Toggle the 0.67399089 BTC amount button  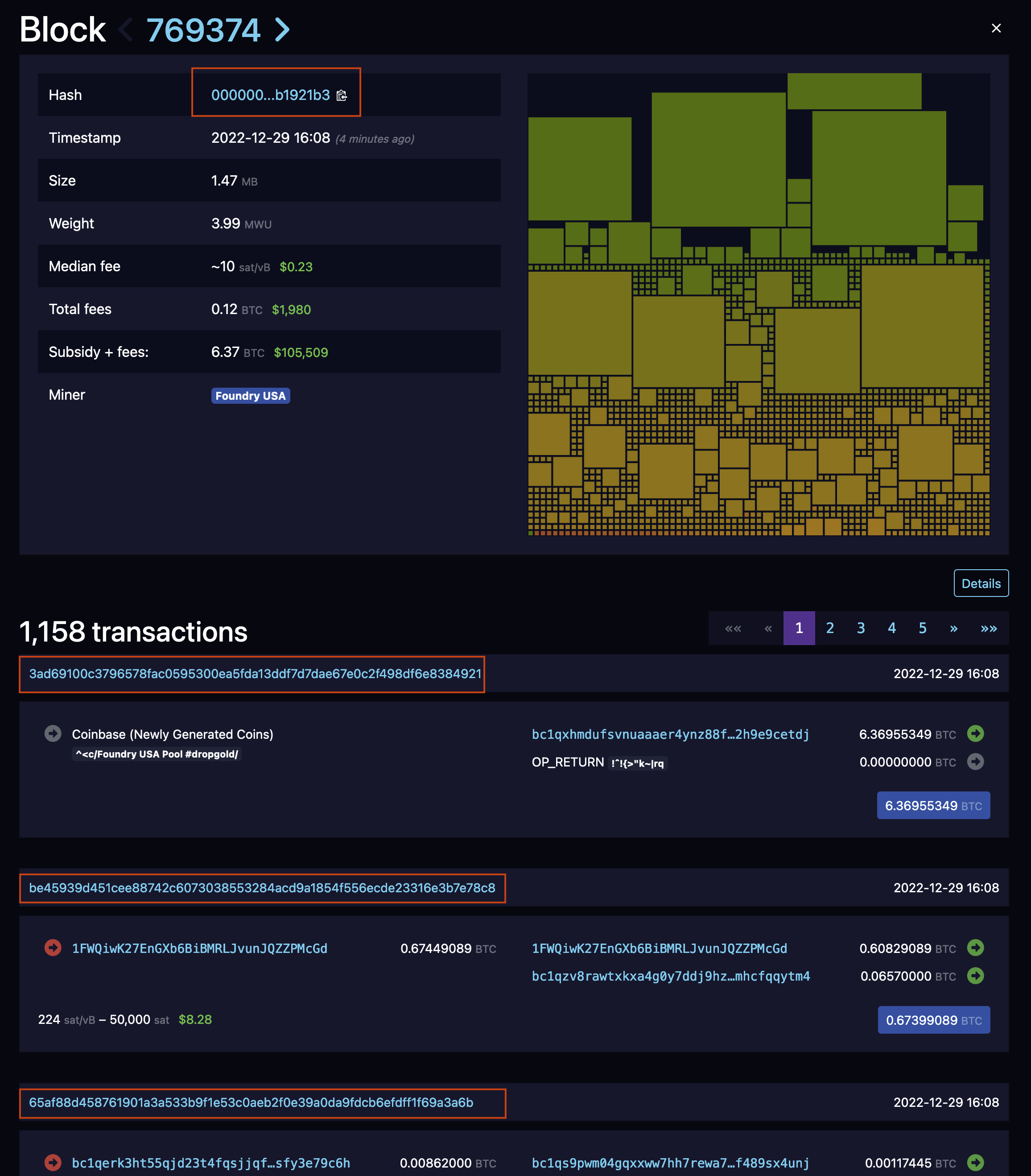coord(933,1020)
